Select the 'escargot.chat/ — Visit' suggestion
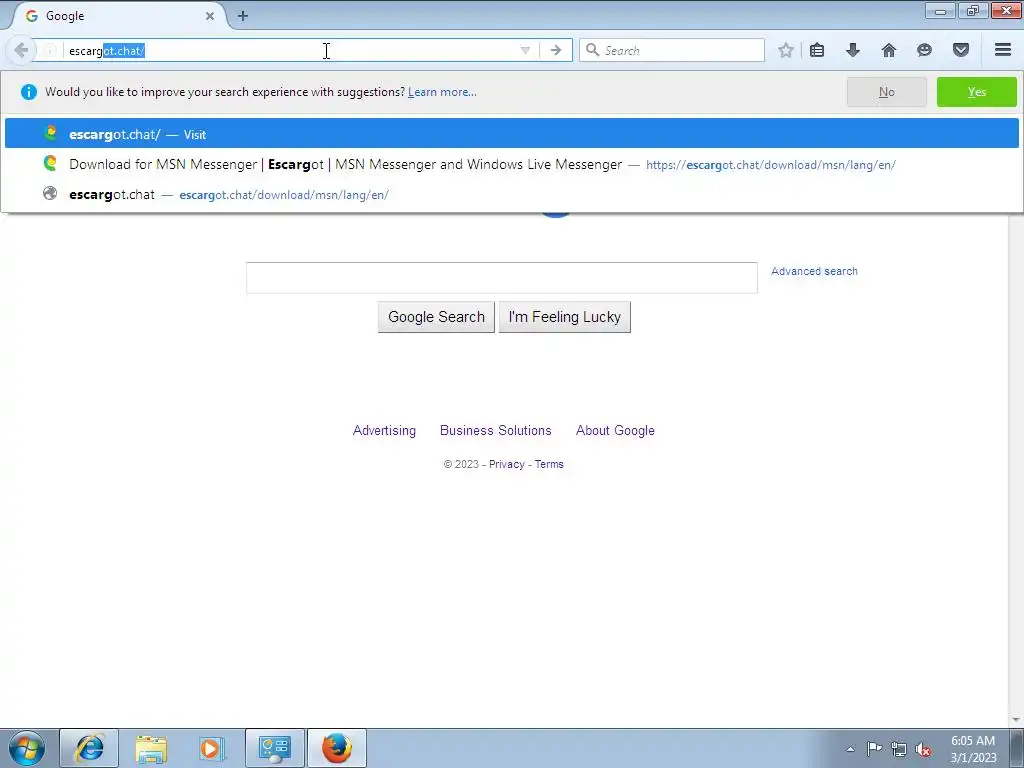Image resolution: width=1024 pixels, height=768 pixels. click(x=511, y=134)
